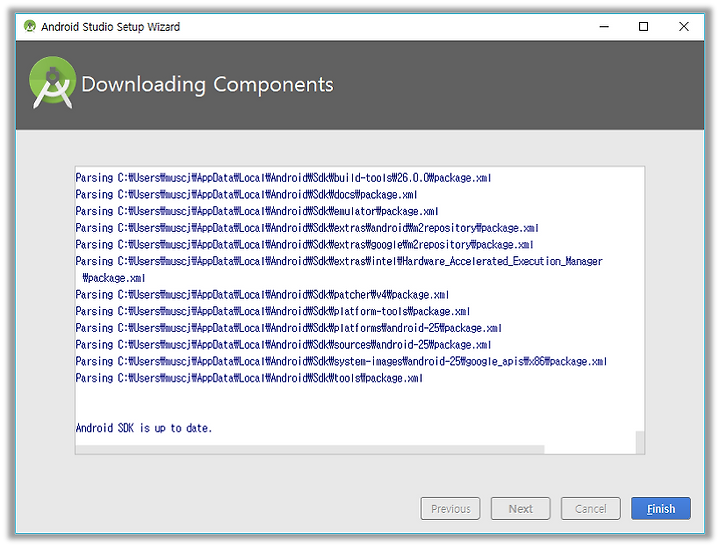Click the emulator package.xml log line
720x547 pixels.
(257, 211)
